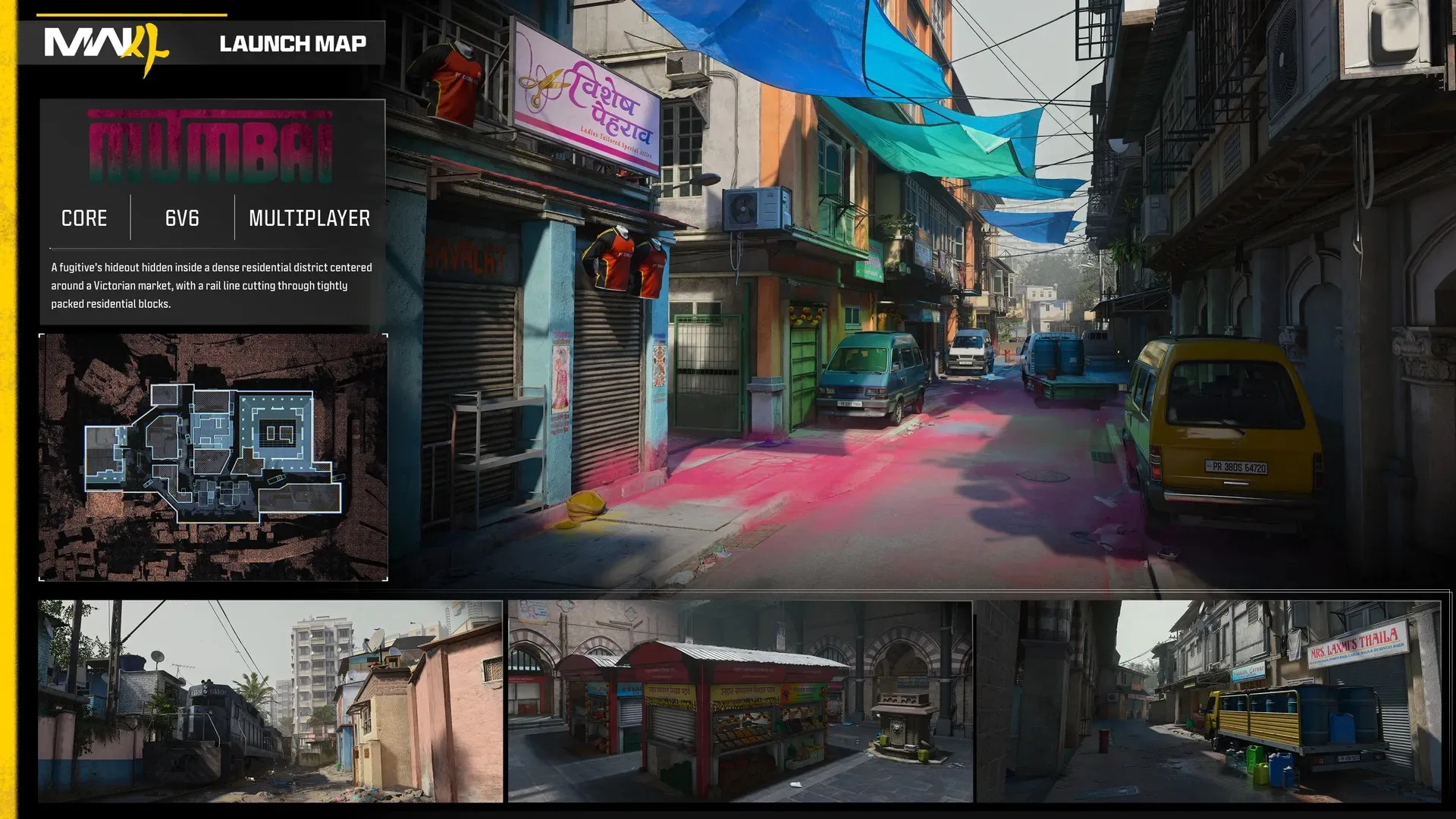Open the train rail line thumbnail
This screenshot has height=819, width=1456.
[x=271, y=701]
